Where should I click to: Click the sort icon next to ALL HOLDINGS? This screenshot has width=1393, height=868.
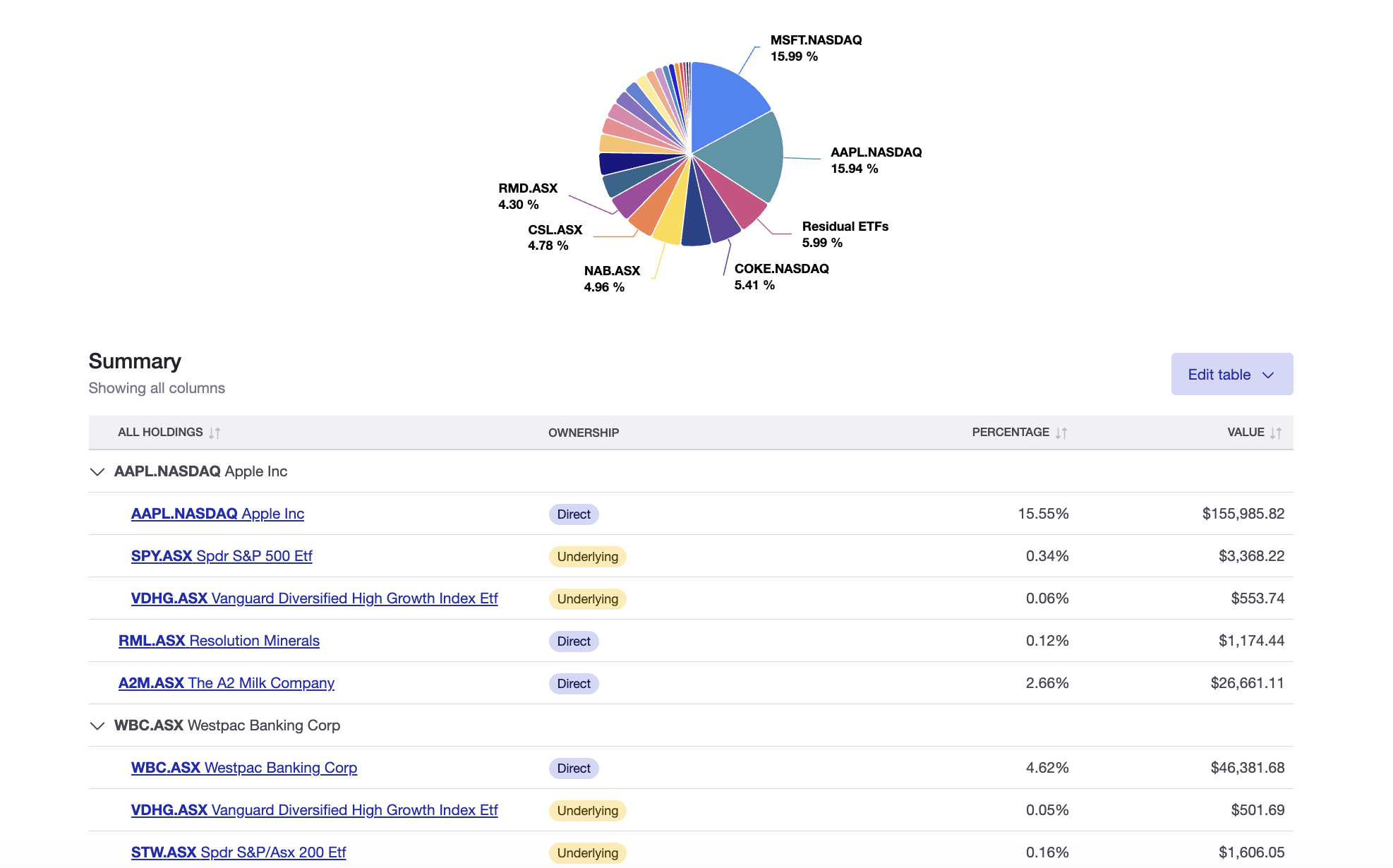[x=215, y=432]
